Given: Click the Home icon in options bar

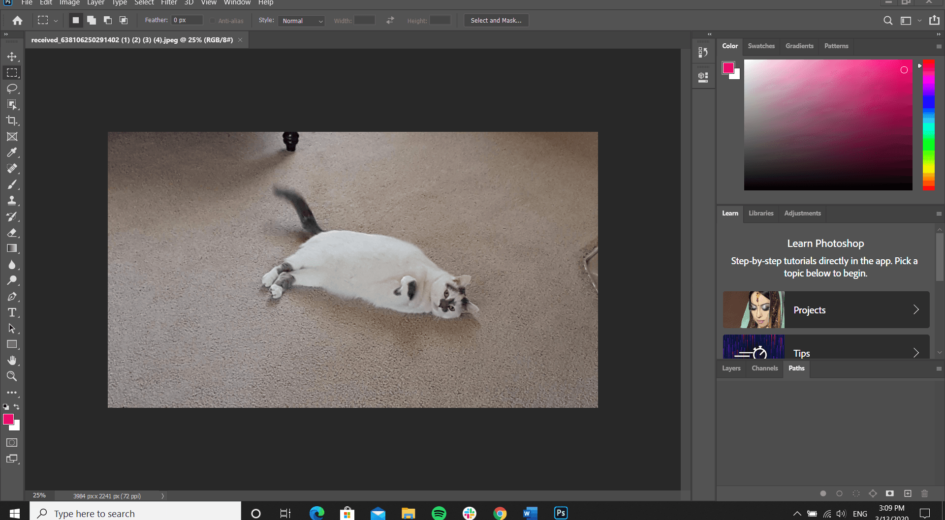Looking at the screenshot, I should click(17, 20).
